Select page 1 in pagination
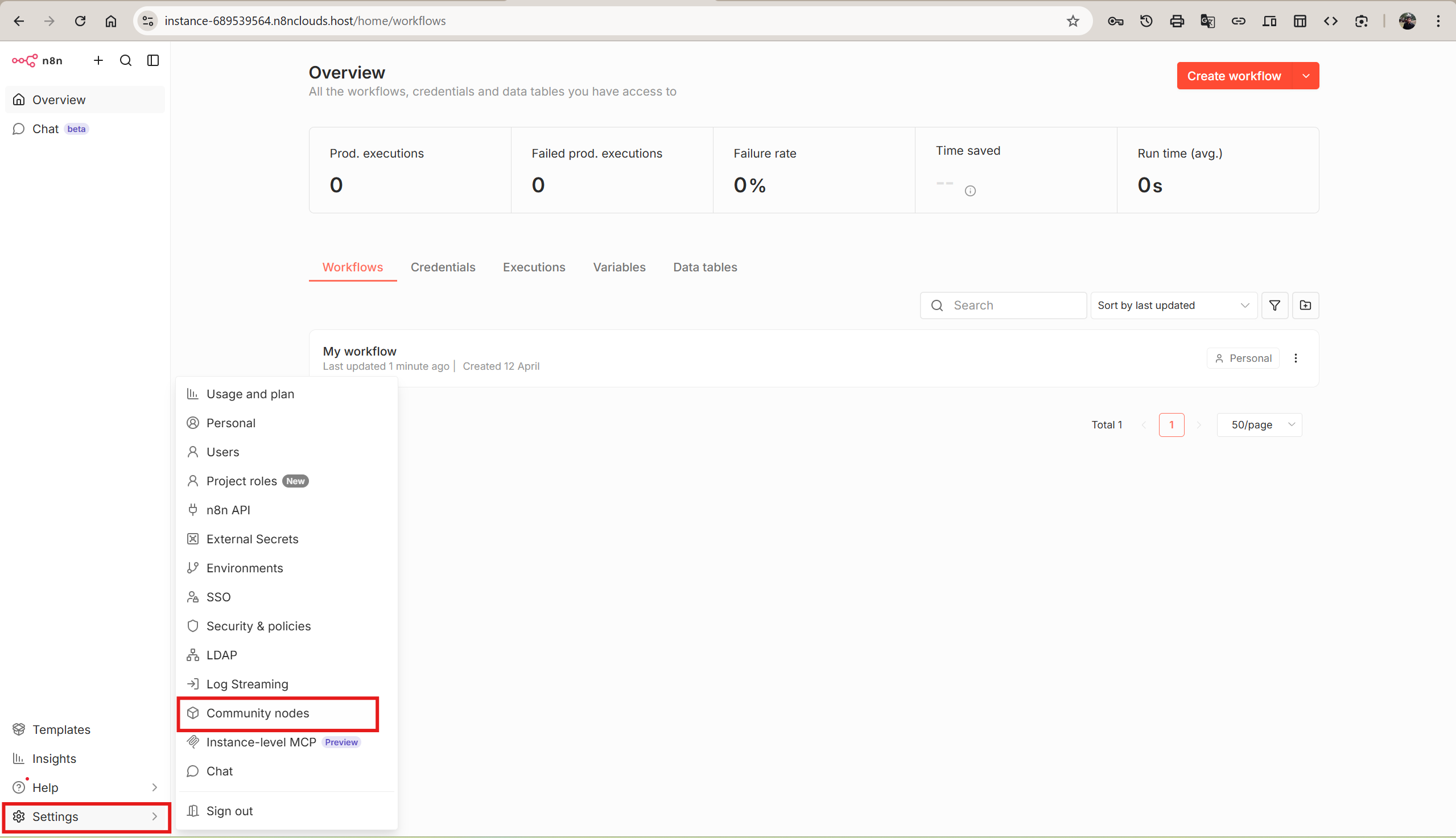Image resolution: width=1456 pixels, height=838 pixels. 1171,425
